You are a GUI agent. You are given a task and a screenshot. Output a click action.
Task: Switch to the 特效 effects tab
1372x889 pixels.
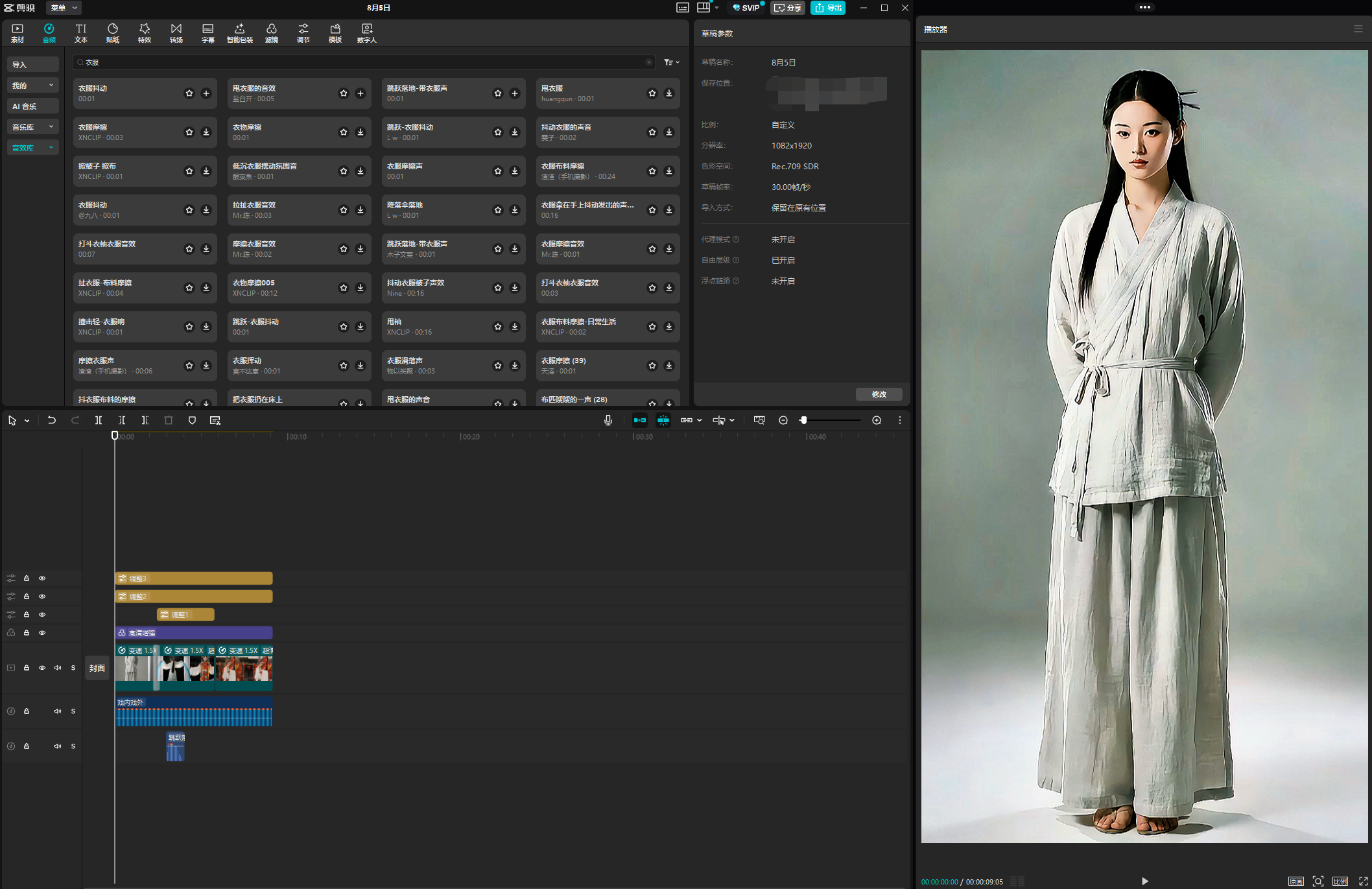pyautogui.click(x=145, y=33)
